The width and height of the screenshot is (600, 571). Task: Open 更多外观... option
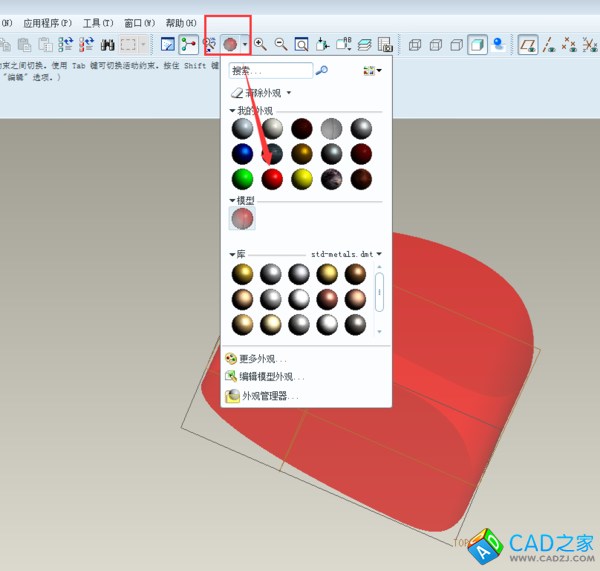click(x=262, y=358)
